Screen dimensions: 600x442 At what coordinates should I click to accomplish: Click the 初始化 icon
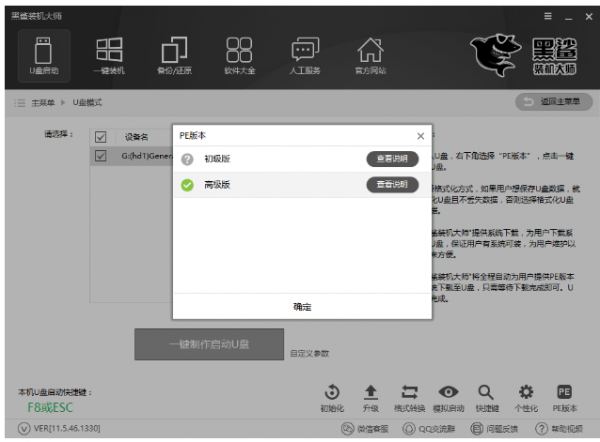click(332, 398)
